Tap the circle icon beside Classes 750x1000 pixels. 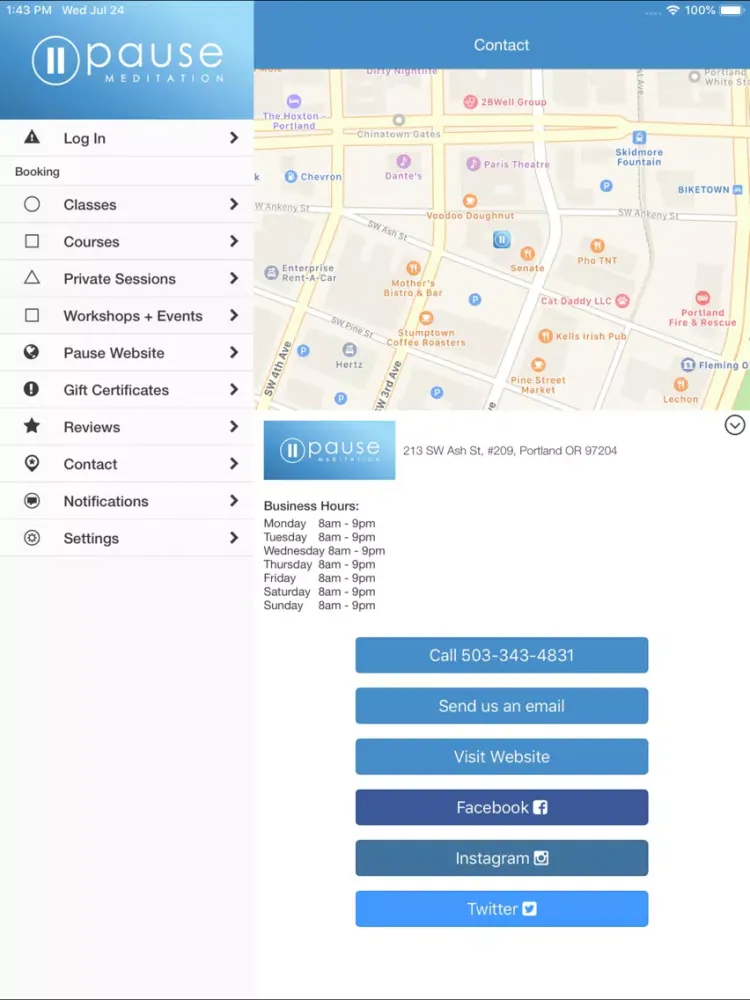(x=31, y=204)
